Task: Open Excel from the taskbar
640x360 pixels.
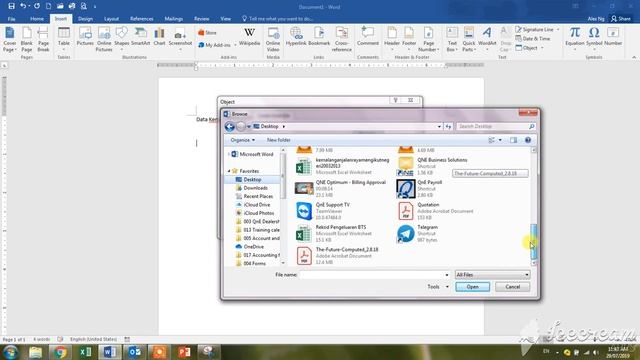Action: [85, 352]
